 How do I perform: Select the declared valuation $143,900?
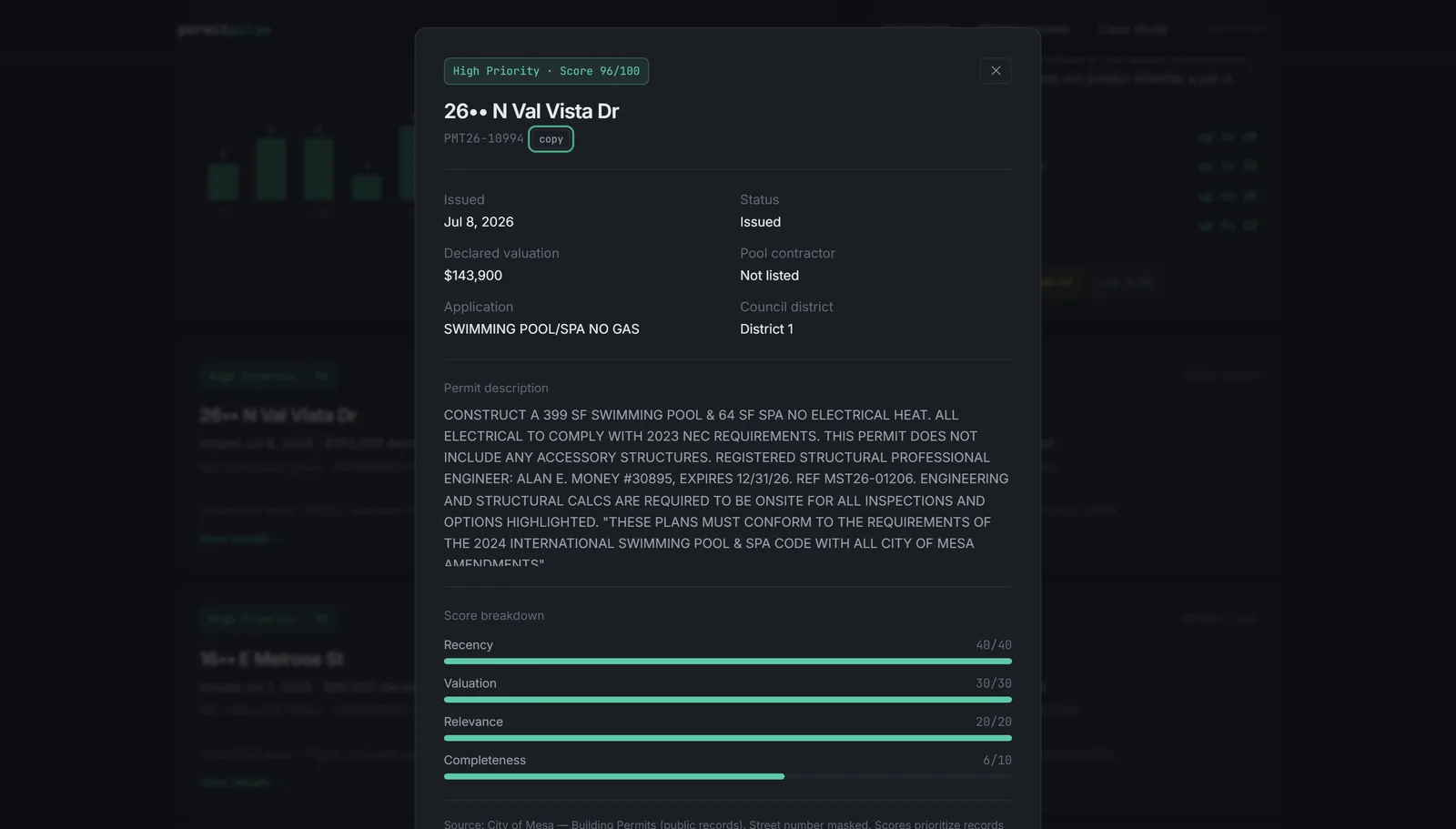pos(473,276)
